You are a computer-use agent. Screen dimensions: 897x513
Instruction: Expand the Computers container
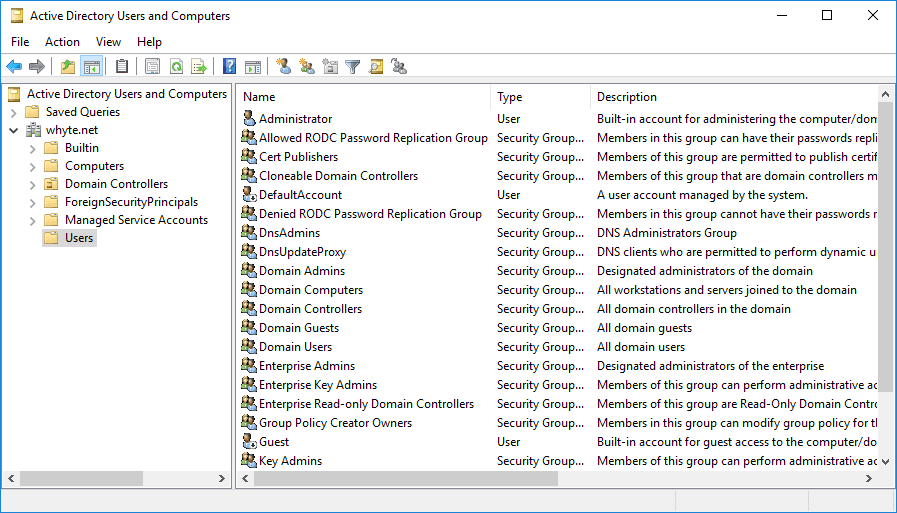tap(33, 167)
